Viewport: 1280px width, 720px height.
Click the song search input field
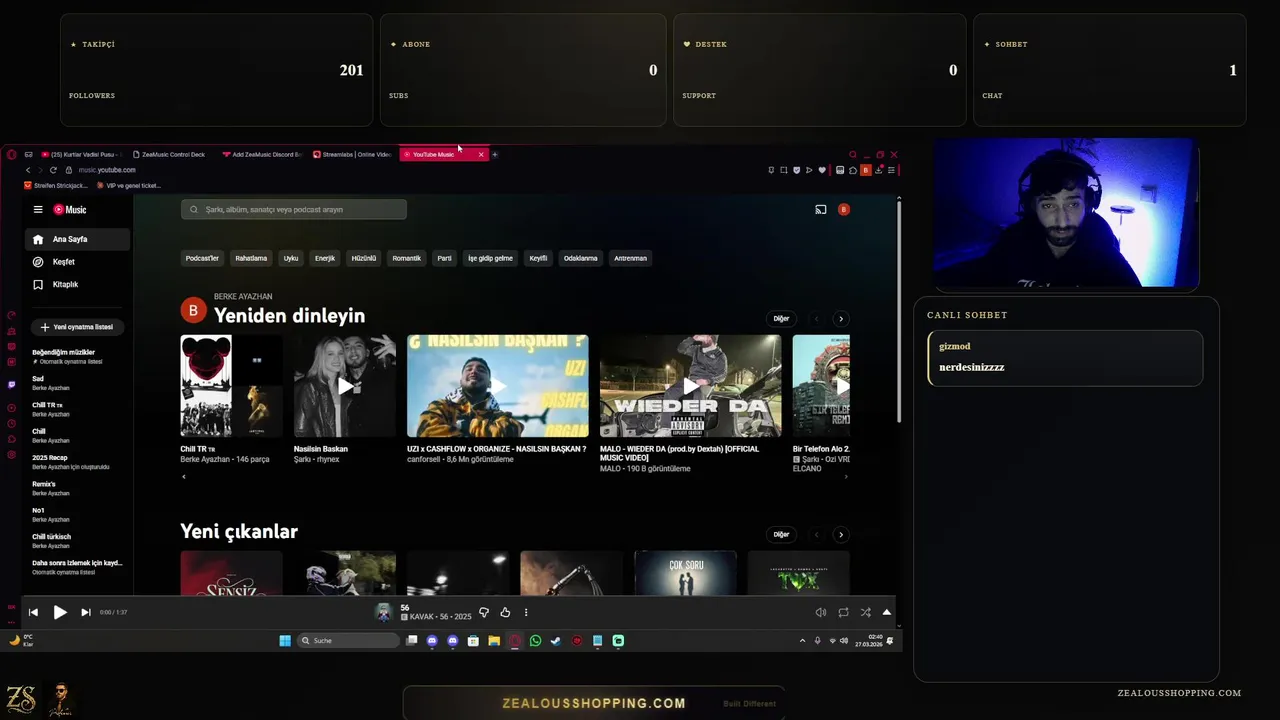[294, 209]
